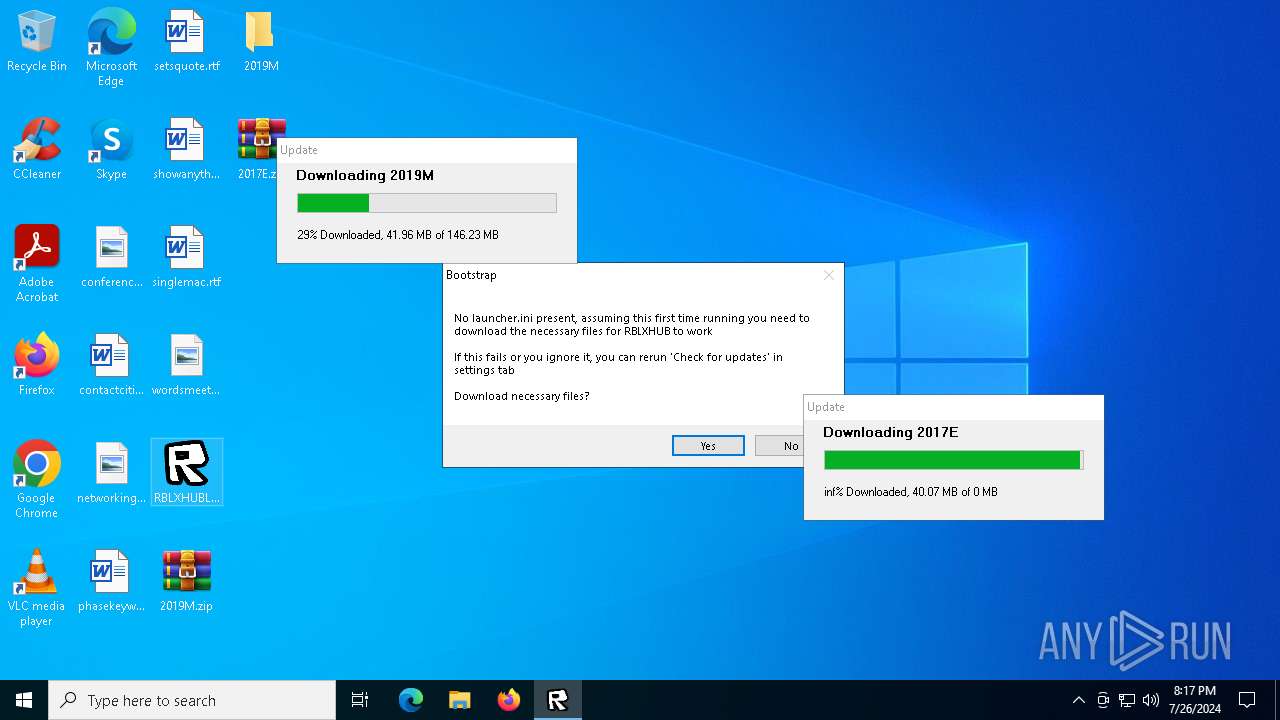Select the phasekeyw... Word document
Screen dimensions: 1280x720
click(111, 581)
